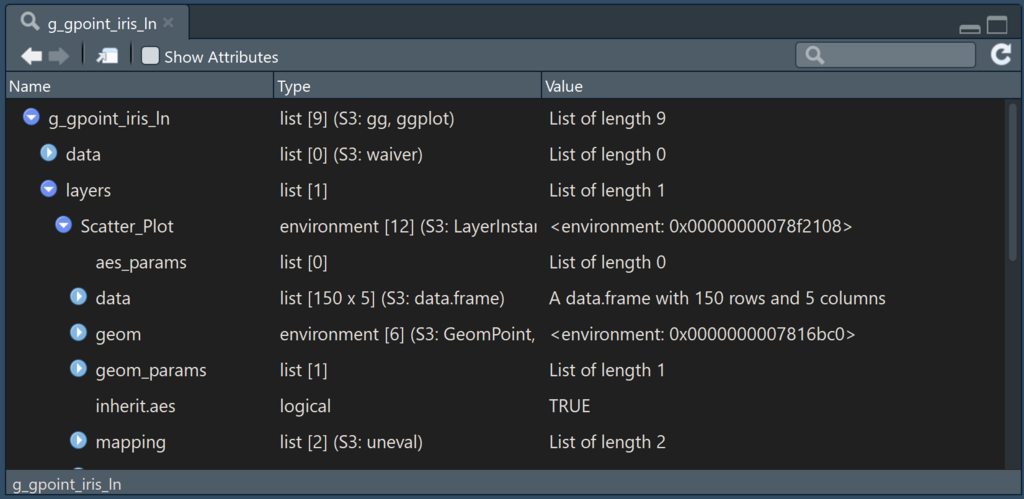
Task: Select the inherit.aes row
Action: click(142, 406)
